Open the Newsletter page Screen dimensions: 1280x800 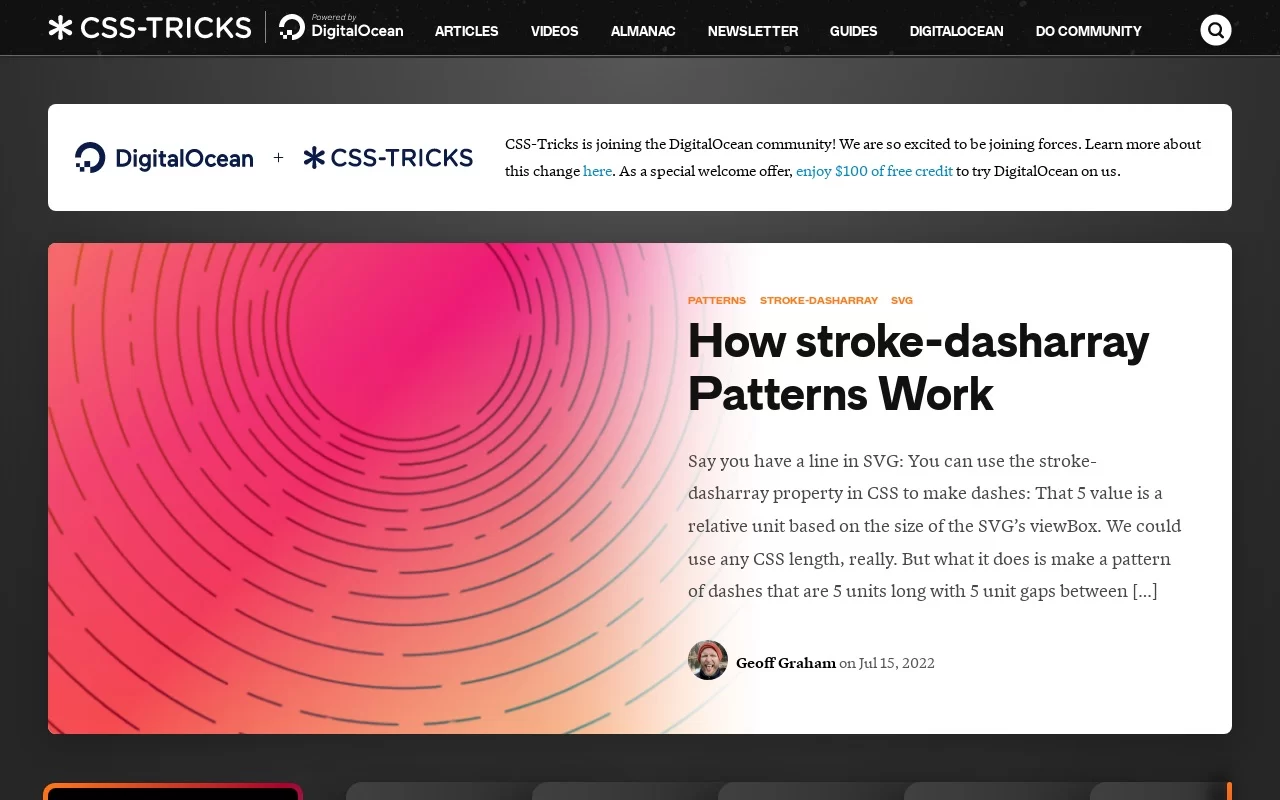752,31
